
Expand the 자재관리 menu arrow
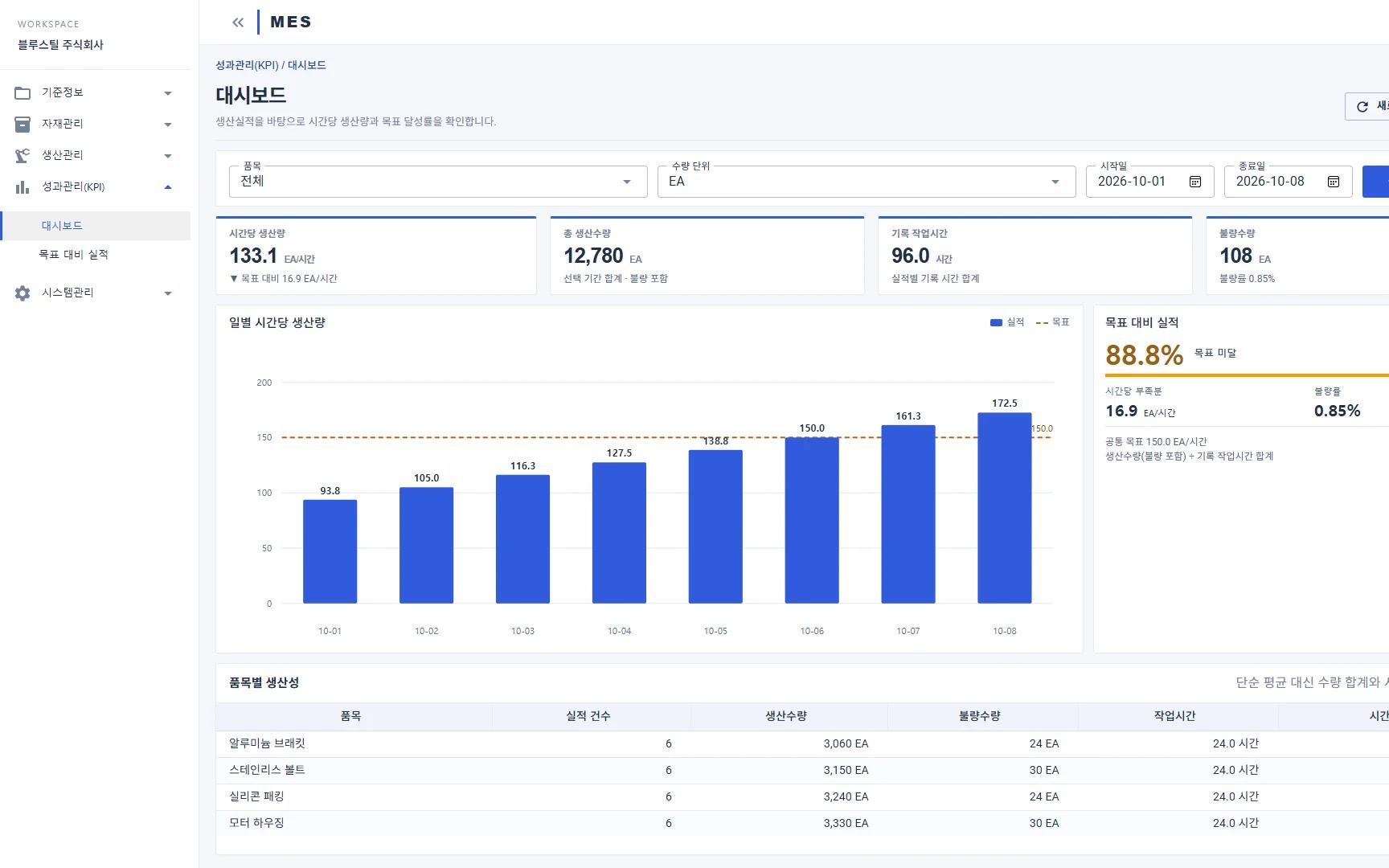168,125
